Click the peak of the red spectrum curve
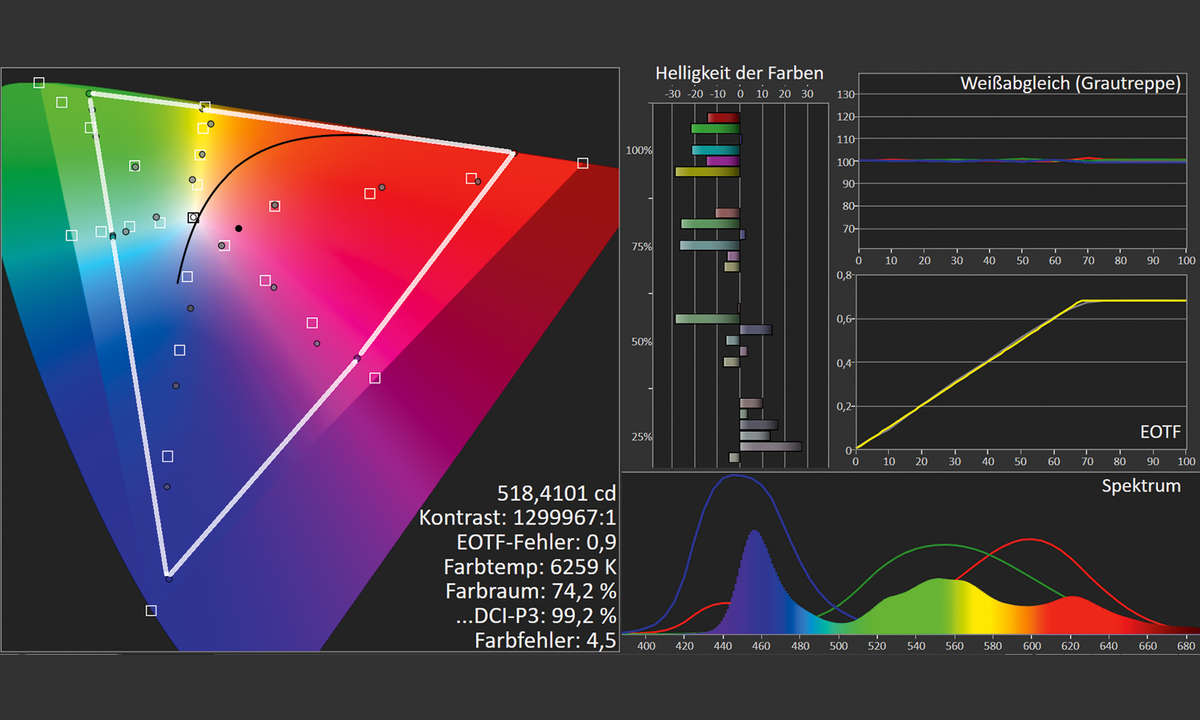 point(1030,539)
